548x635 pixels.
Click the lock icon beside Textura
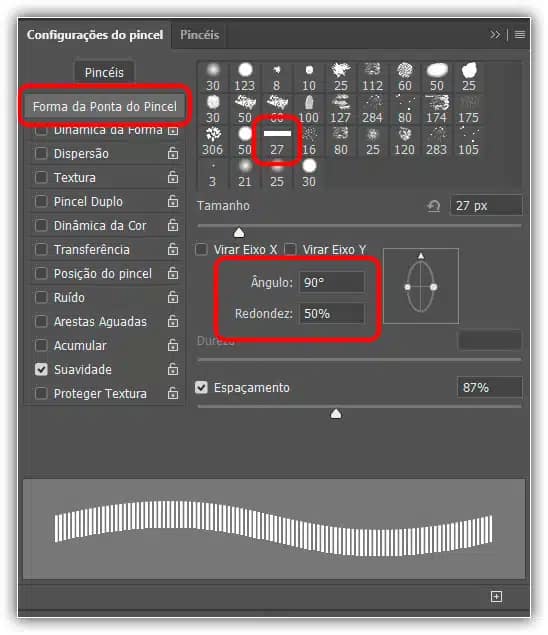[x=173, y=177]
